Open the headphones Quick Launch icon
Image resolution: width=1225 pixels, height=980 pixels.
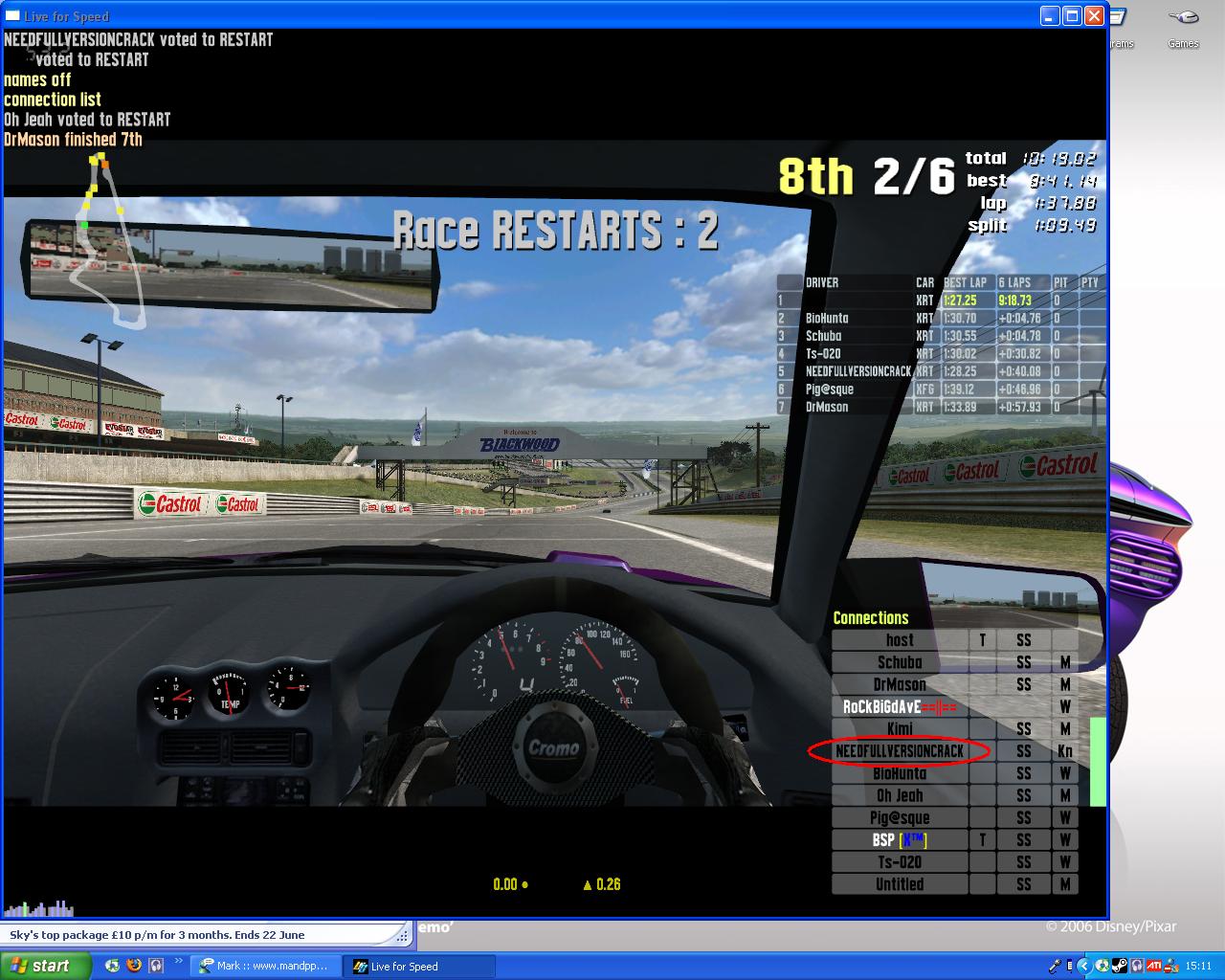point(156,966)
